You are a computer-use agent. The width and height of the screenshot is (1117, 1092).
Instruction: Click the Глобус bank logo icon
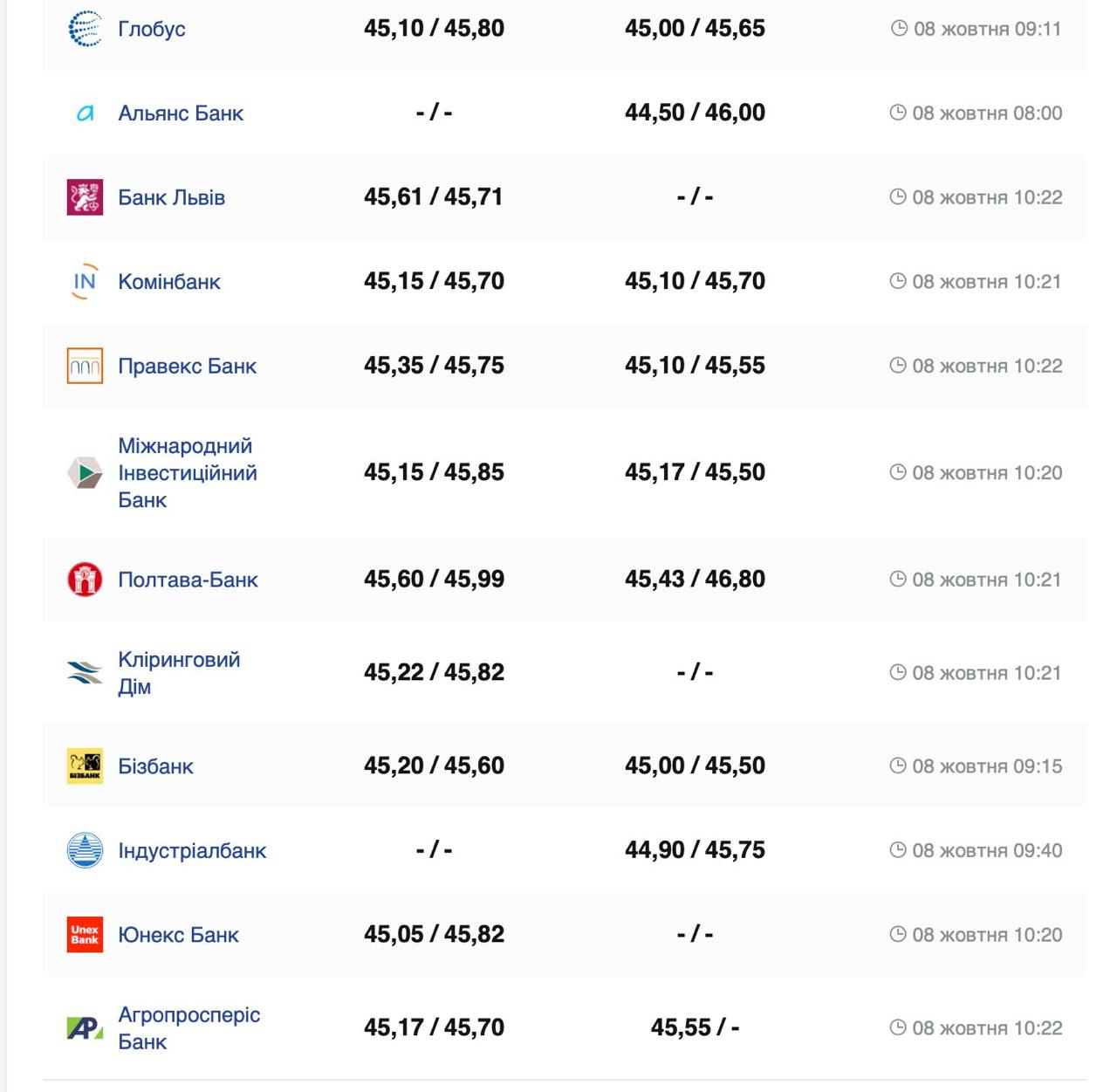(85, 29)
